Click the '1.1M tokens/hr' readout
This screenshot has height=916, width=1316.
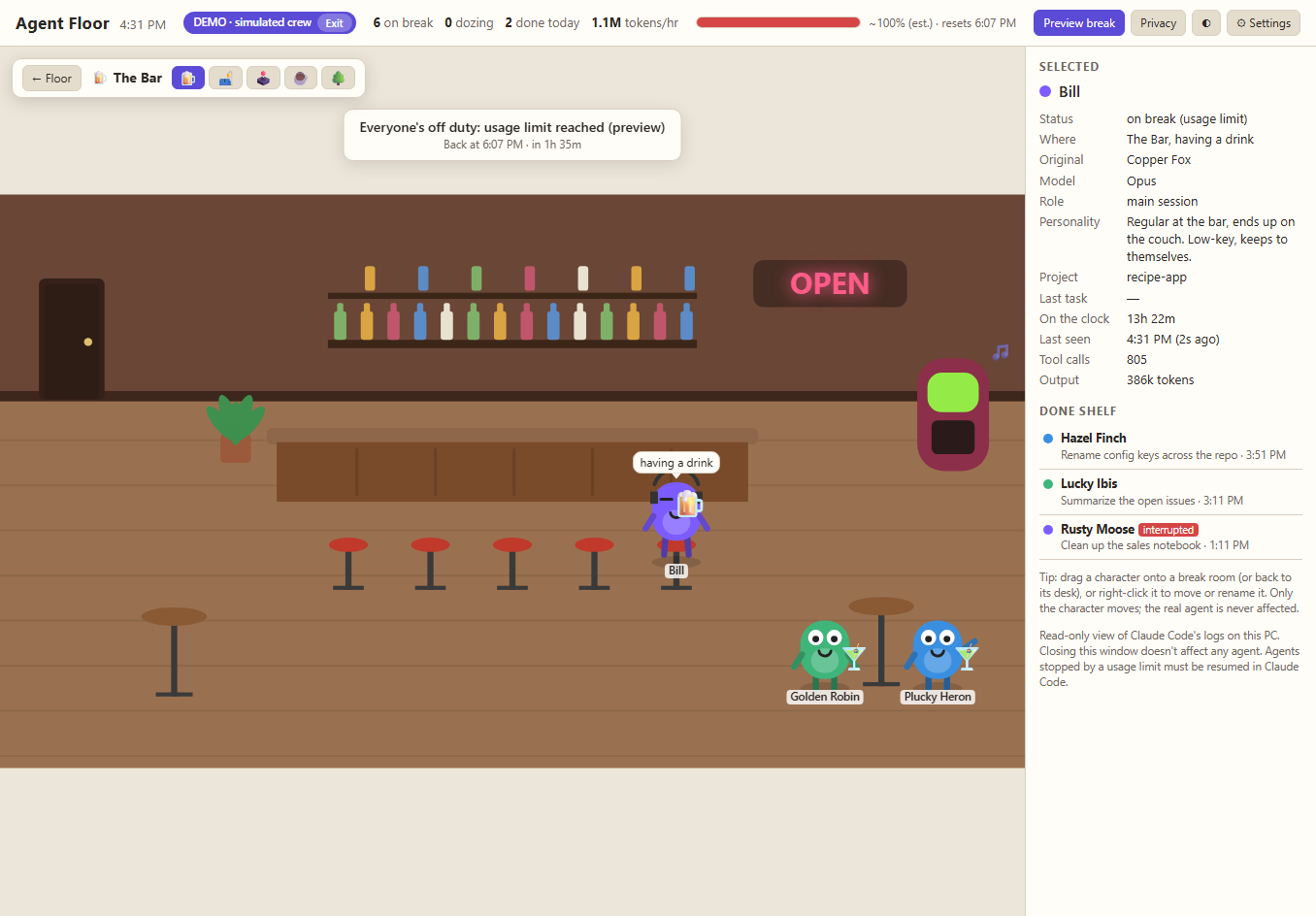[635, 23]
